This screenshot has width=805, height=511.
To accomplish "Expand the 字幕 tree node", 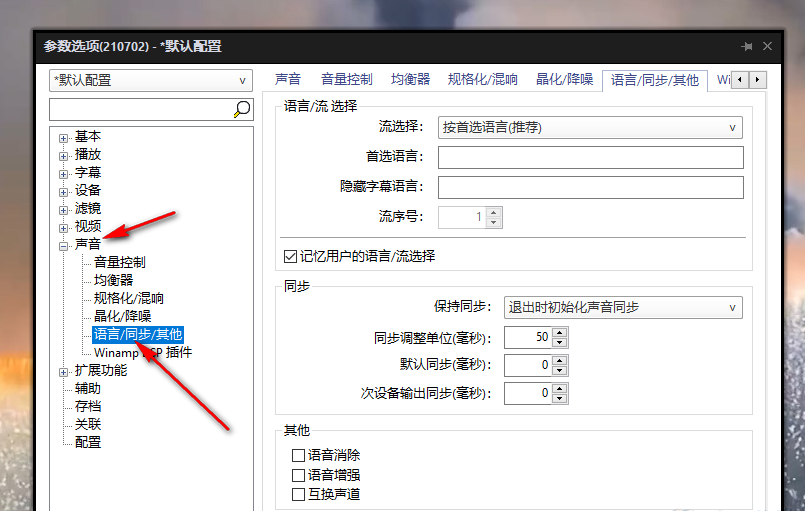I will pyautogui.click(x=64, y=173).
